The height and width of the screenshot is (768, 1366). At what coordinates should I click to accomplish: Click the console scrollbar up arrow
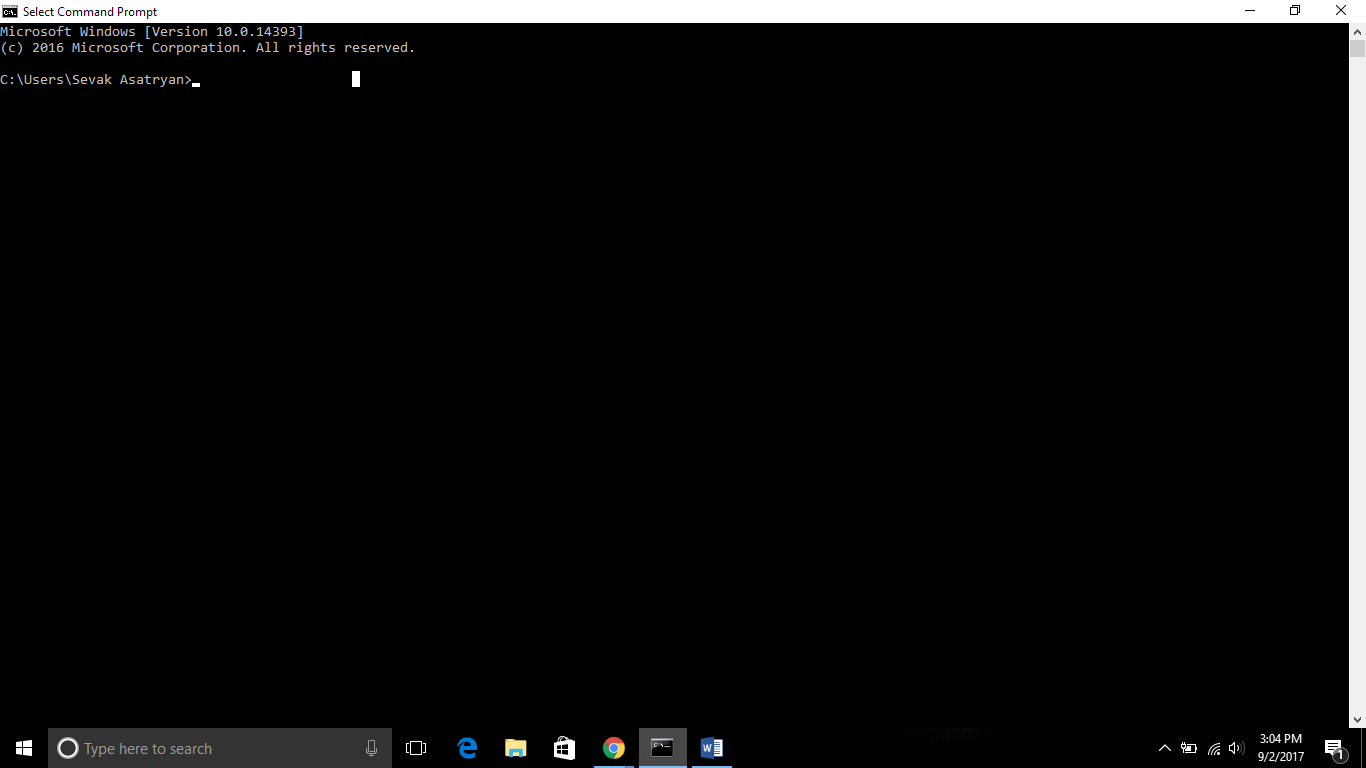click(1357, 31)
